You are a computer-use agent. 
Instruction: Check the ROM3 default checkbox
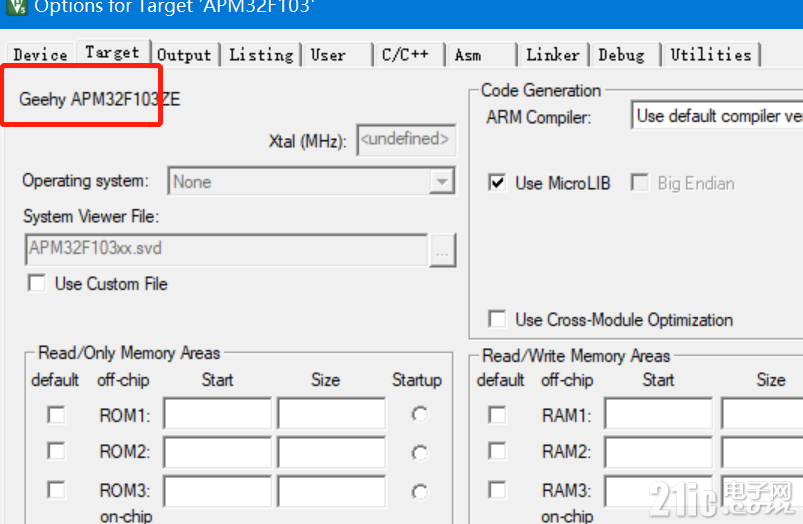point(56,490)
